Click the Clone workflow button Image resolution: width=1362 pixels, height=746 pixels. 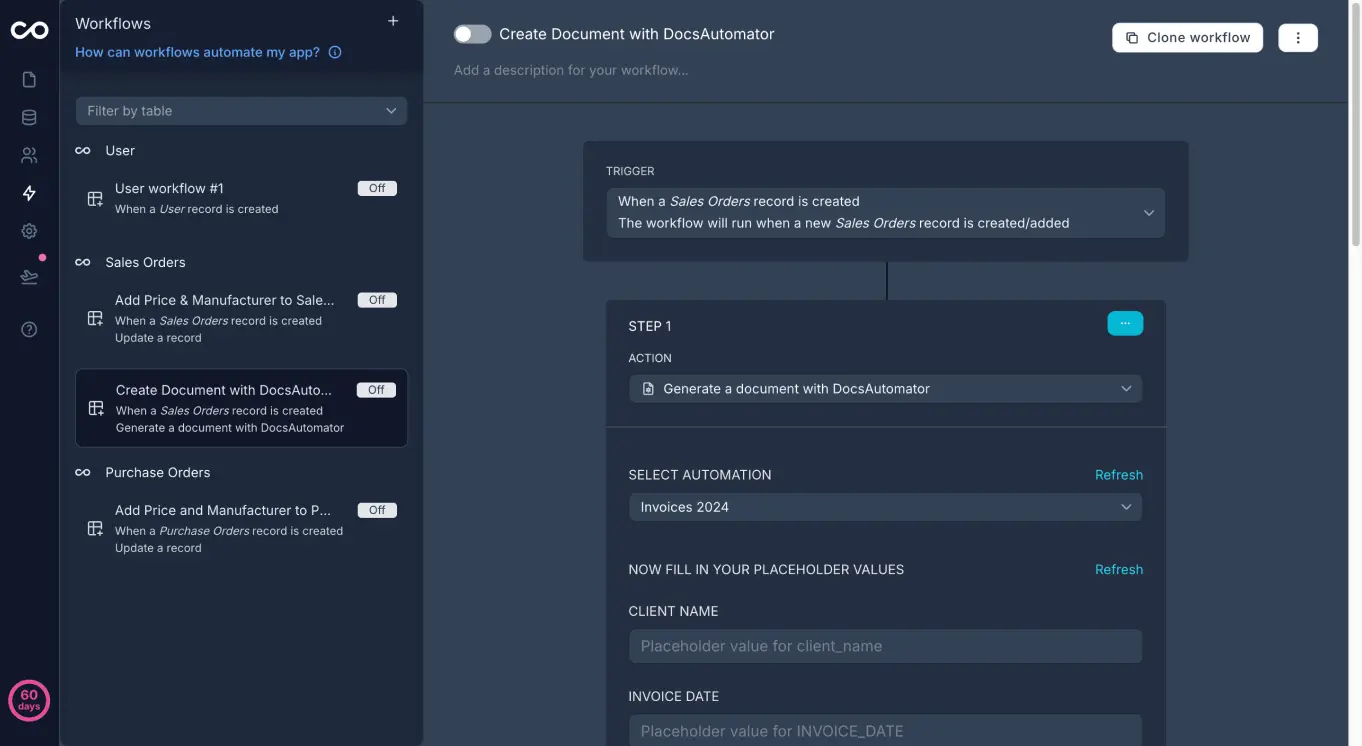click(1187, 37)
